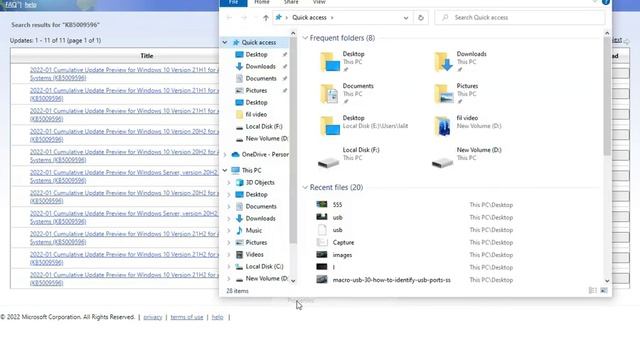The image size is (640, 360).
Task: Open the Share ribbon tab
Action: (291, 2)
